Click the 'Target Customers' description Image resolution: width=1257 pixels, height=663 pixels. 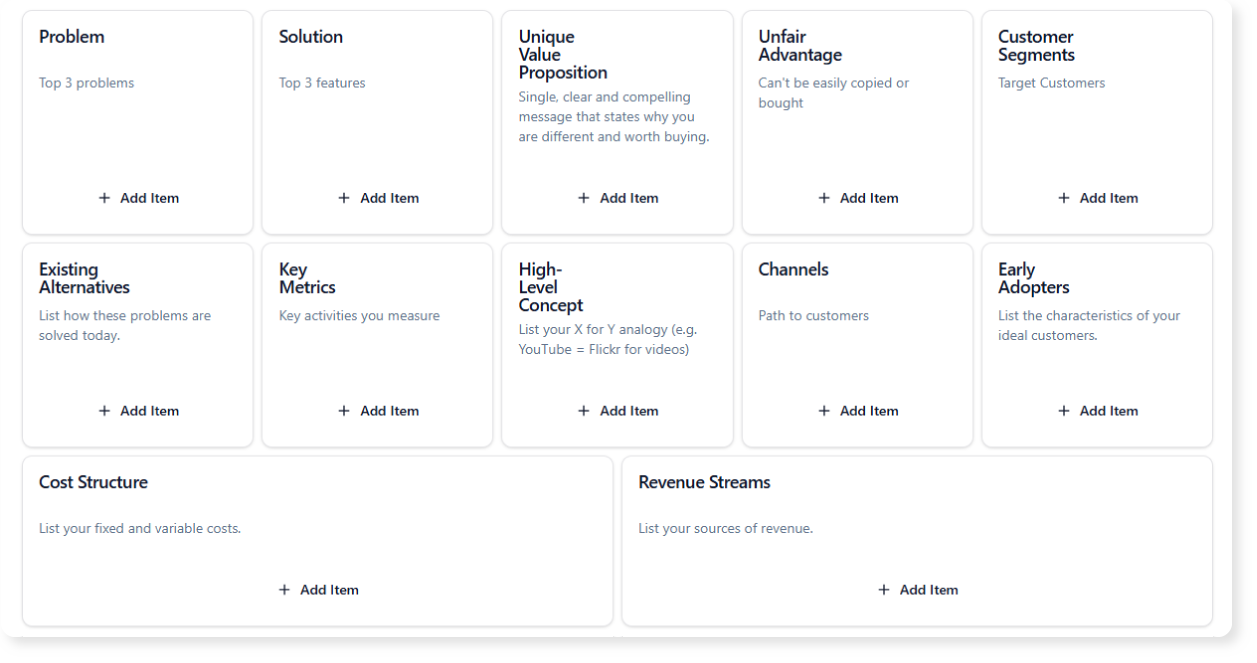1052,83
